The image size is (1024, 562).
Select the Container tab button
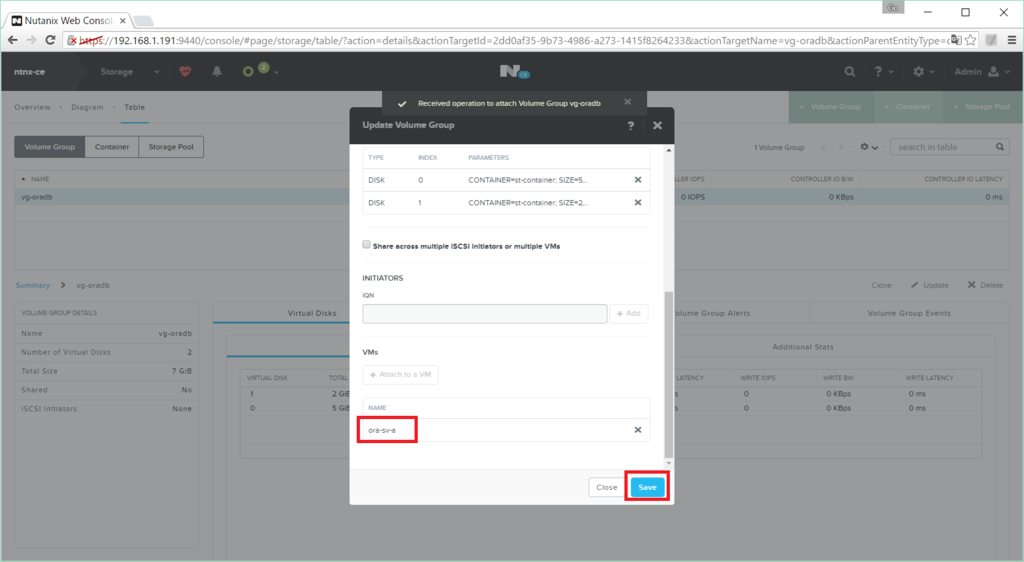[x=112, y=147]
